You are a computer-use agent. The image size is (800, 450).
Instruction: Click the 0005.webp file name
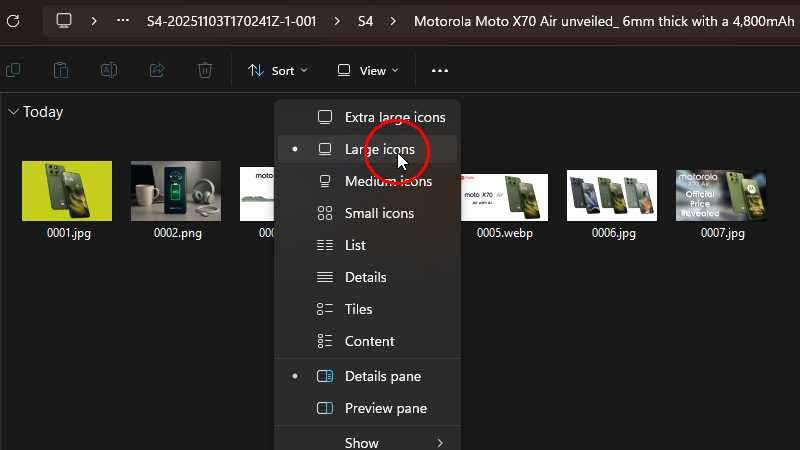click(x=505, y=233)
